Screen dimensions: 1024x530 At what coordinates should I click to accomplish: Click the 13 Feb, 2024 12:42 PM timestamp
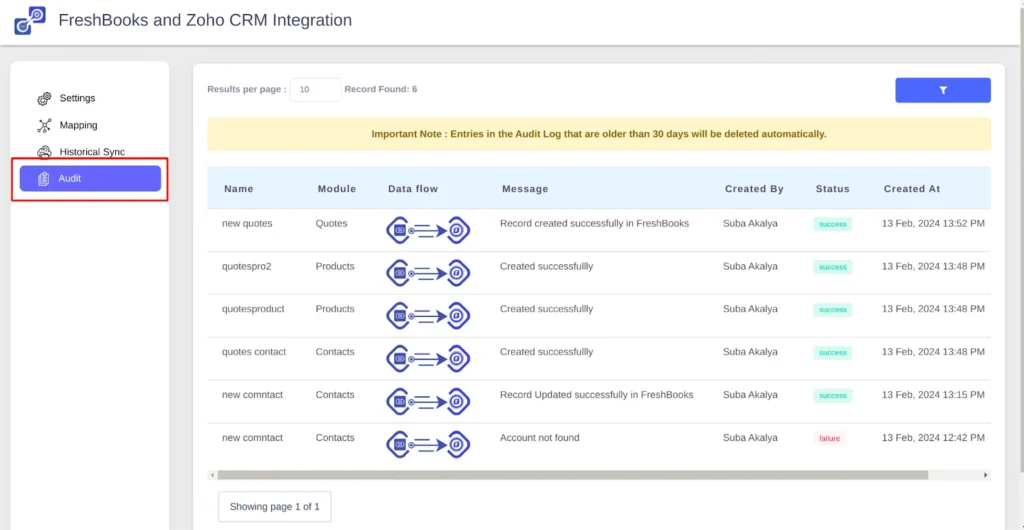(x=933, y=438)
